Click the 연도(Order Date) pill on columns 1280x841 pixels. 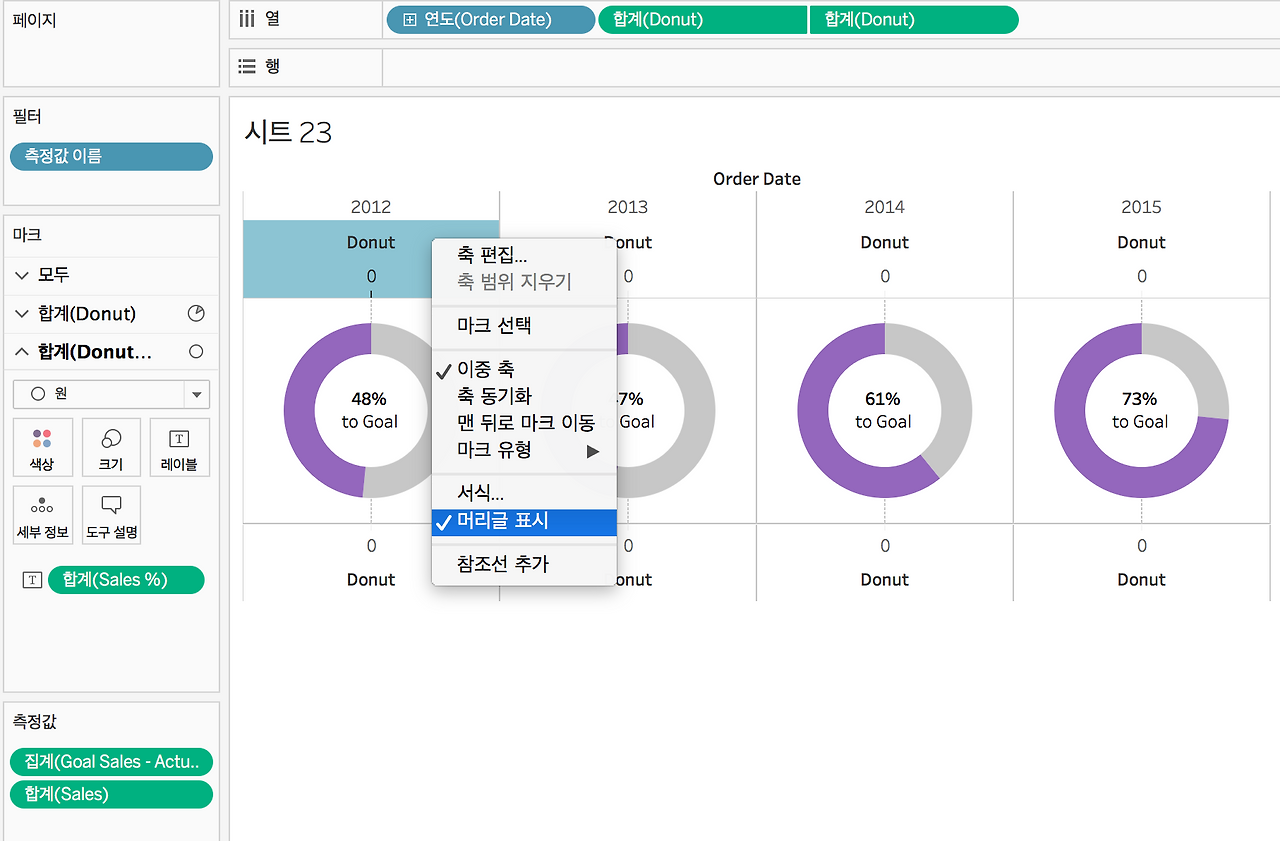point(491,20)
